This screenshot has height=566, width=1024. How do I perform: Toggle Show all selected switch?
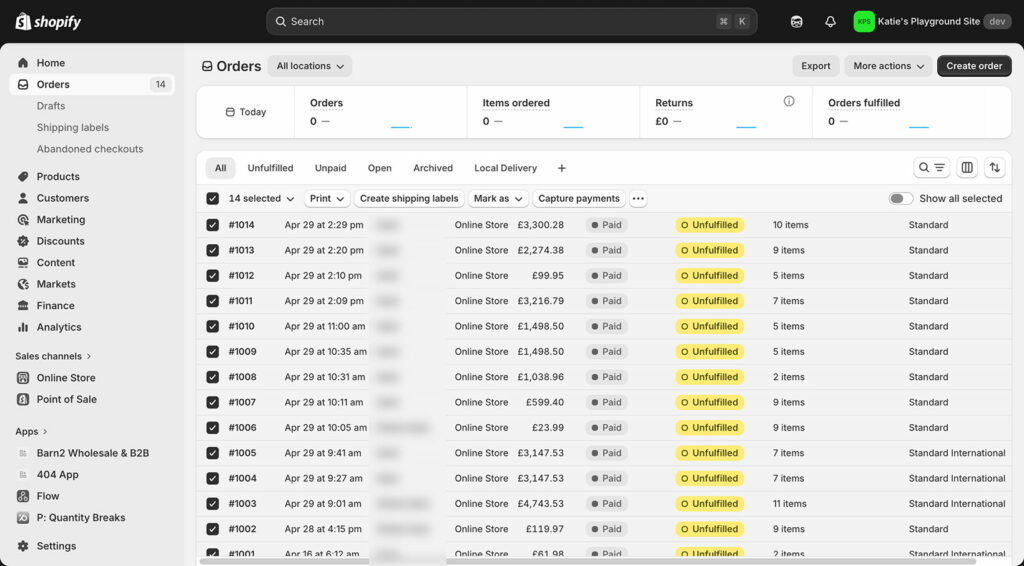pos(901,198)
